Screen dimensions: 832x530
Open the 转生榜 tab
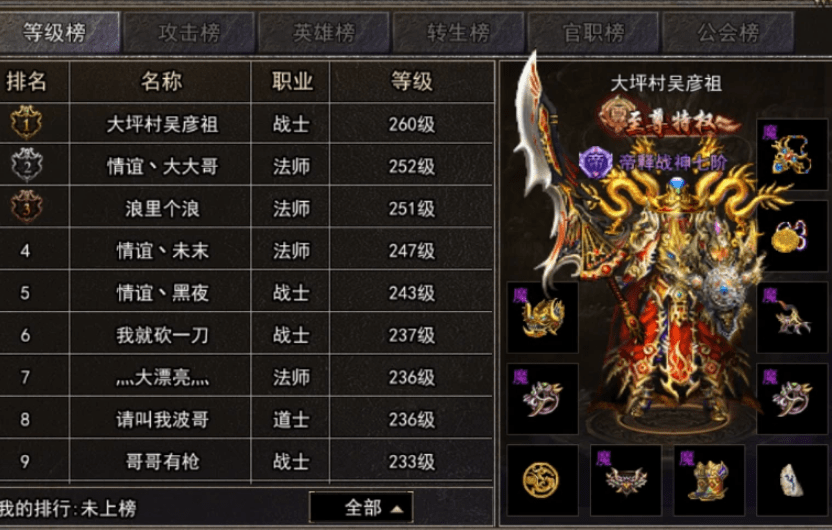pos(458,33)
